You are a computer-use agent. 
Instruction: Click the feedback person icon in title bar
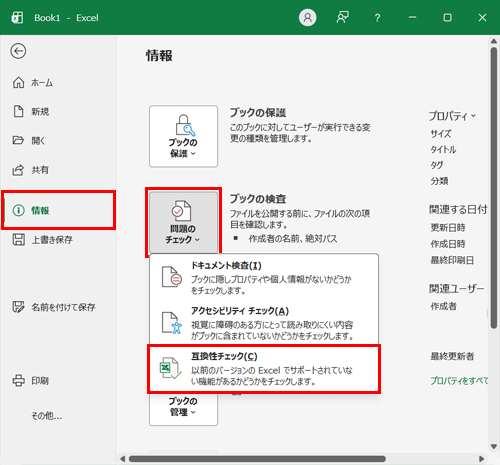click(x=342, y=17)
